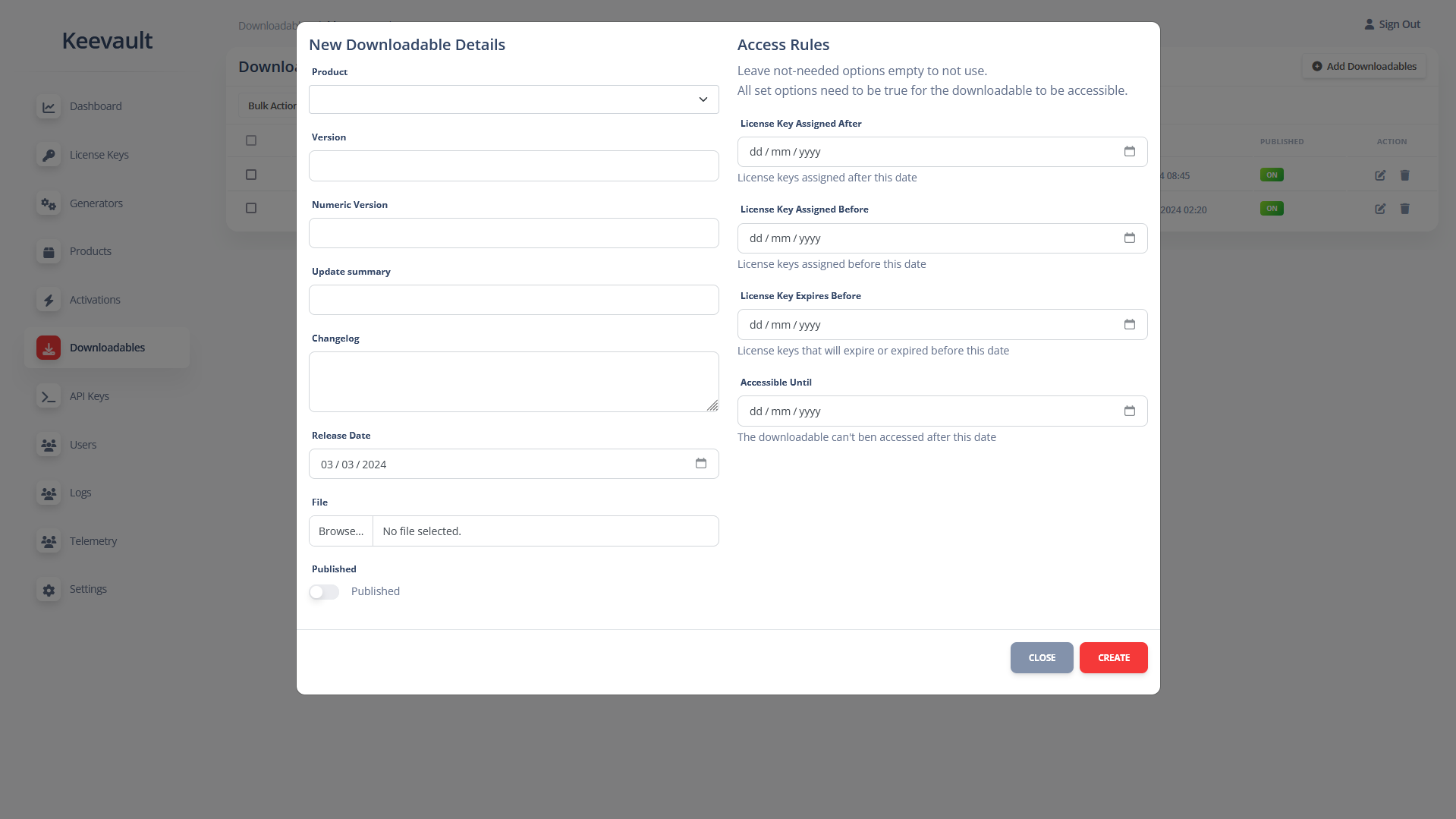Open calendar for Accessible Until date

click(x=1129, y=411)
